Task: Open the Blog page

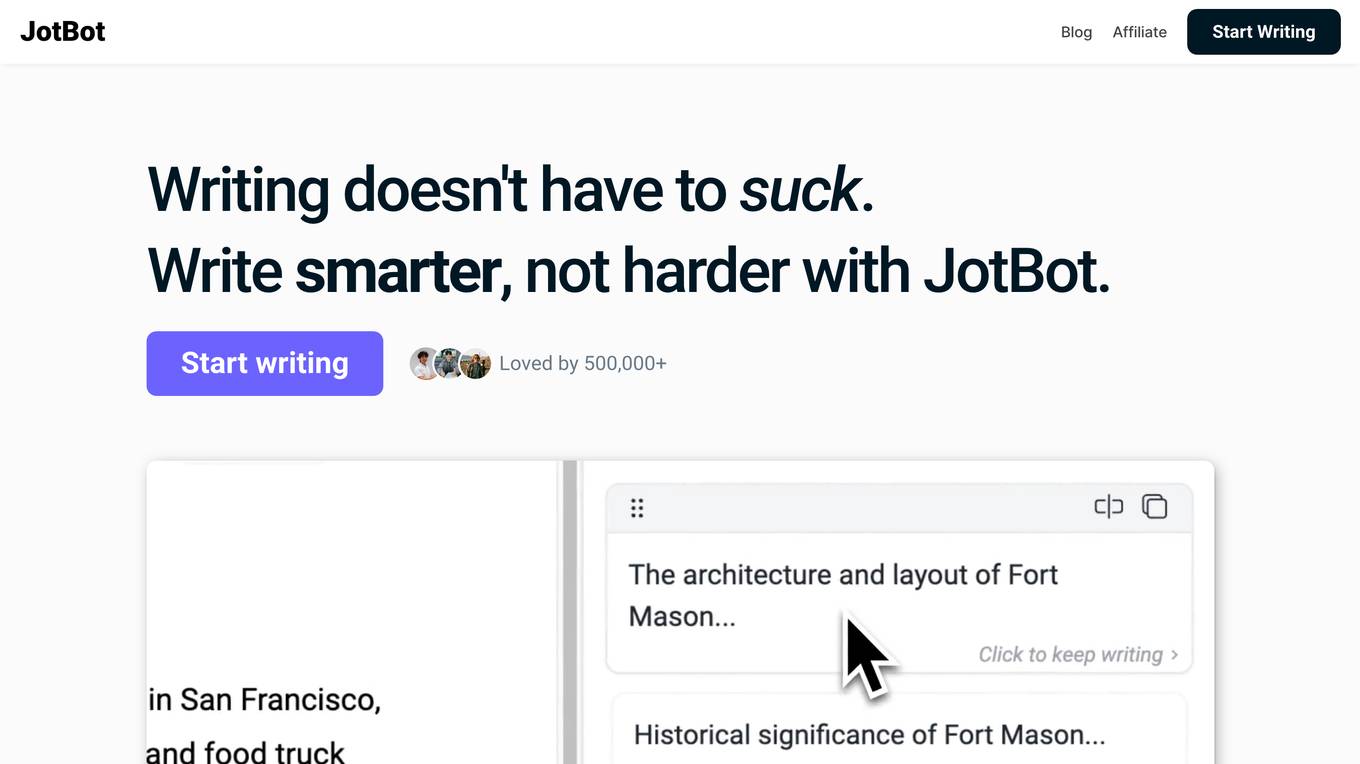Action: (1076, 32)
